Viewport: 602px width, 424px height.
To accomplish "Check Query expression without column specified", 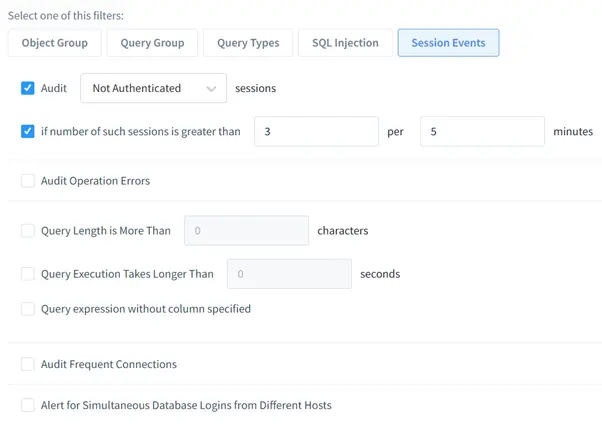I will point(28,309).
